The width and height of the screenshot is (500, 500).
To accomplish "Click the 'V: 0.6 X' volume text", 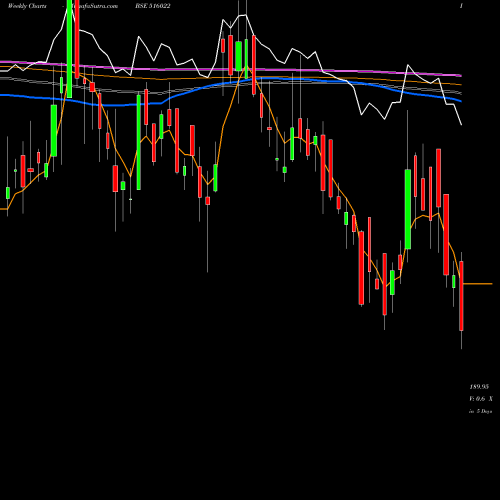I will 481,399.
